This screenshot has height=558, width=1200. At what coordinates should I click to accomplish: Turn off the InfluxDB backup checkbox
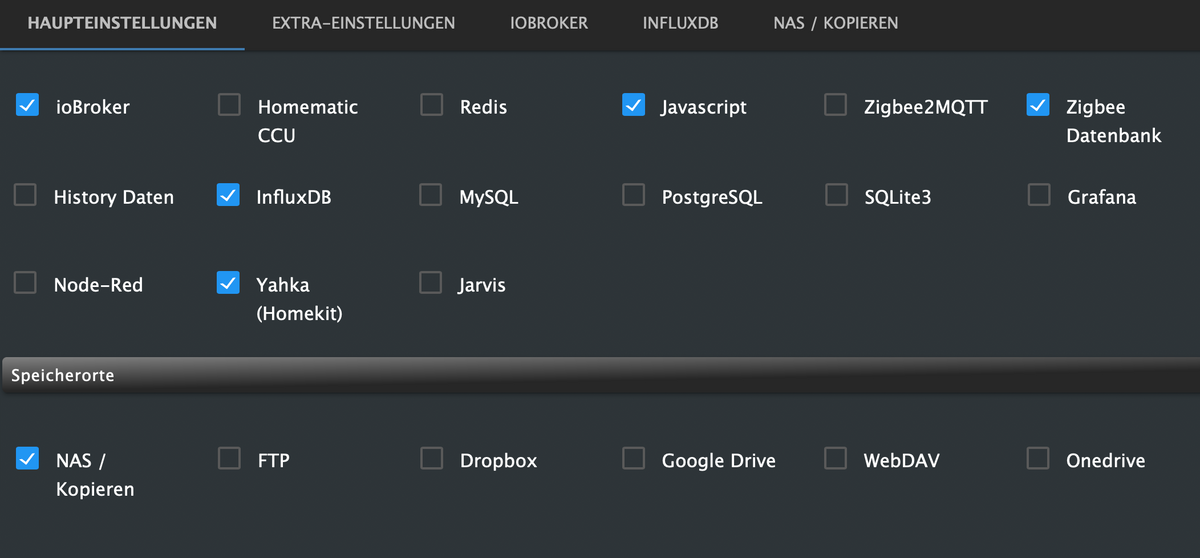(x=228, y=195)
